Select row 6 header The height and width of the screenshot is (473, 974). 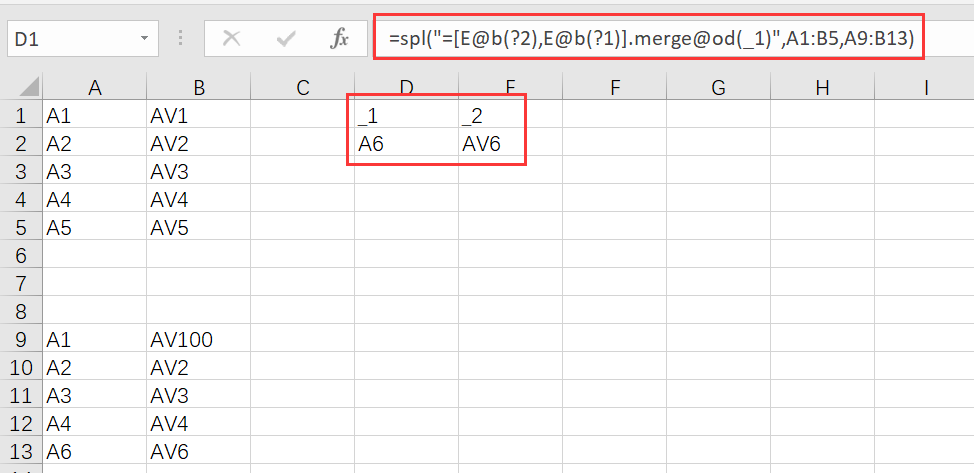click(20, 256)
